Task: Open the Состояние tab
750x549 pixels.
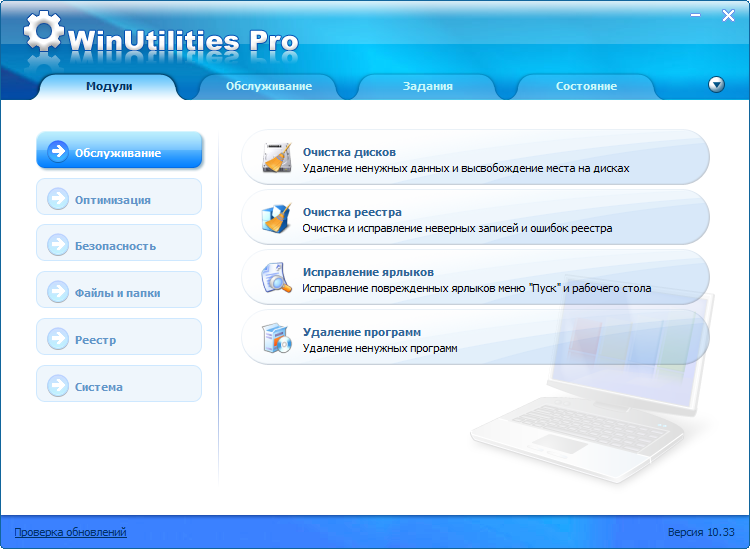Action: 586,86
